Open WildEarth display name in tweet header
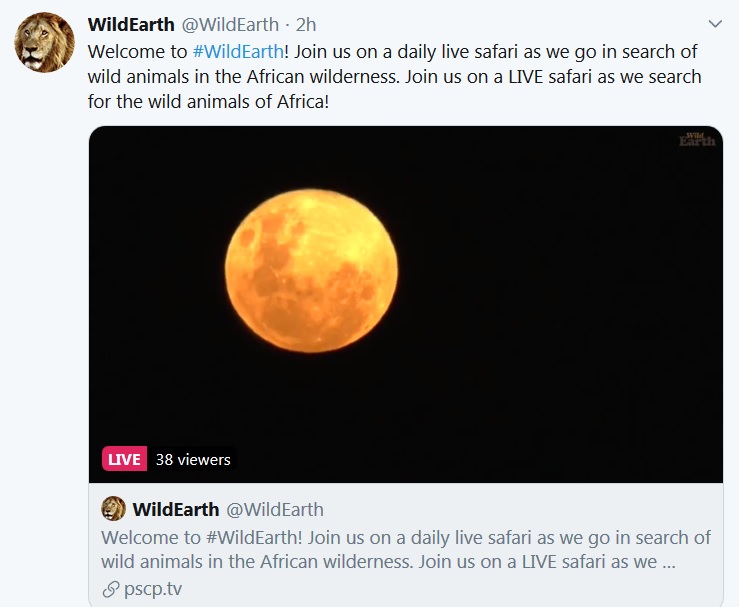 pyautogui.click(x=130, y=25)
